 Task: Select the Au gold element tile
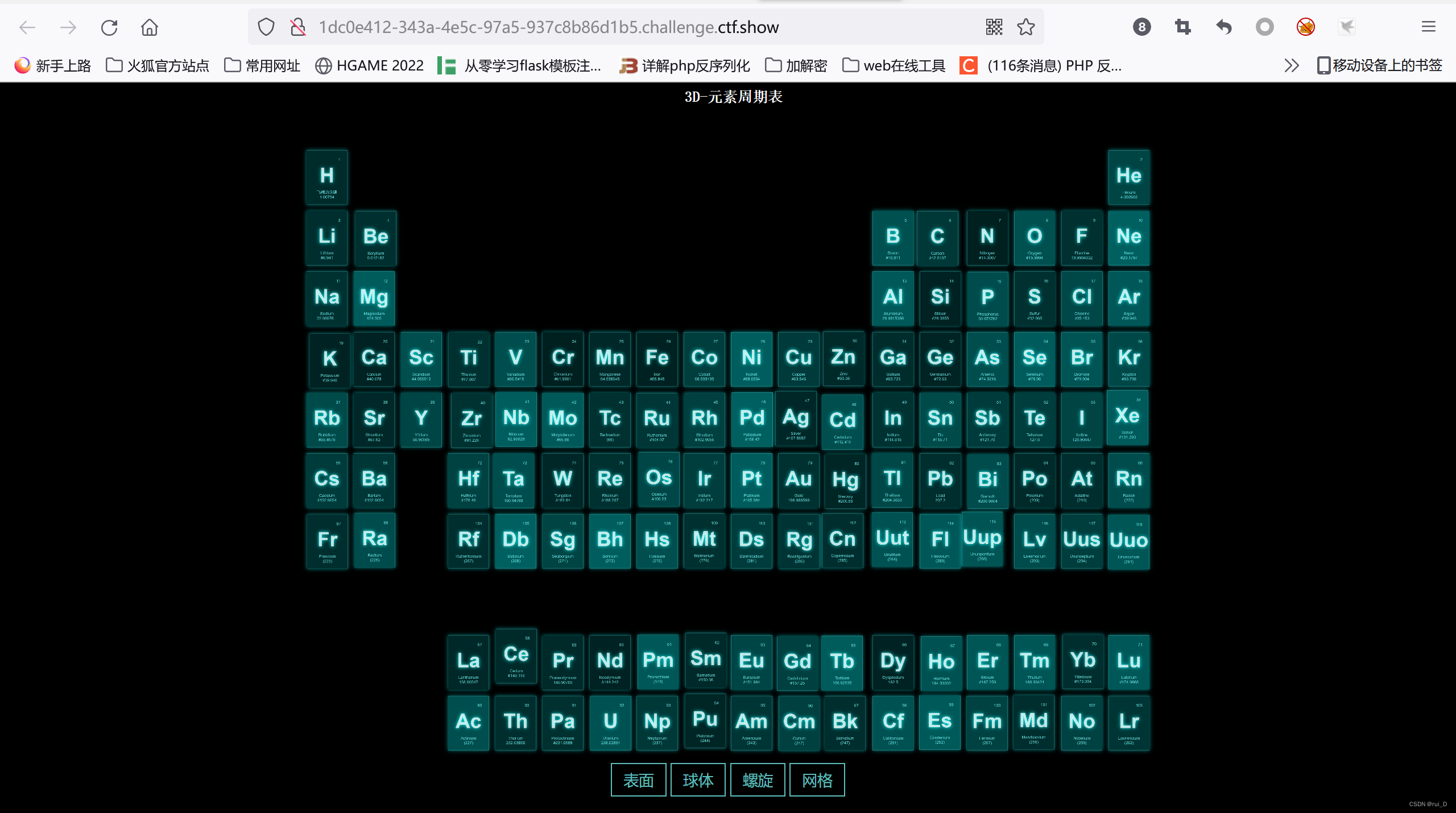coord(799,480)
